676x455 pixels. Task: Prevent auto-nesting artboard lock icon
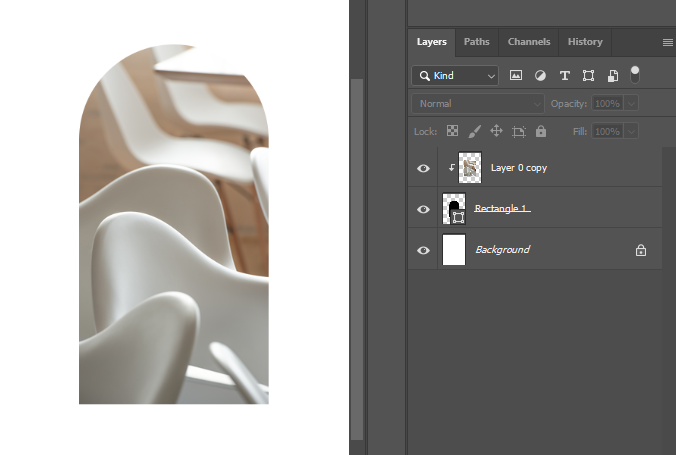pyautogui.click(x=519, y=132)
